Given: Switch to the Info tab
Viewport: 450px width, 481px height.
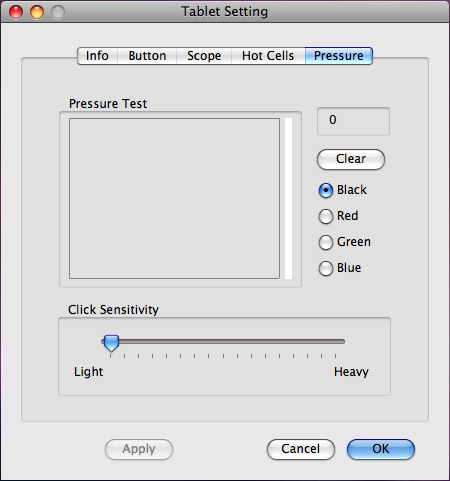Looking at the screenshot, I should (97, 56).
